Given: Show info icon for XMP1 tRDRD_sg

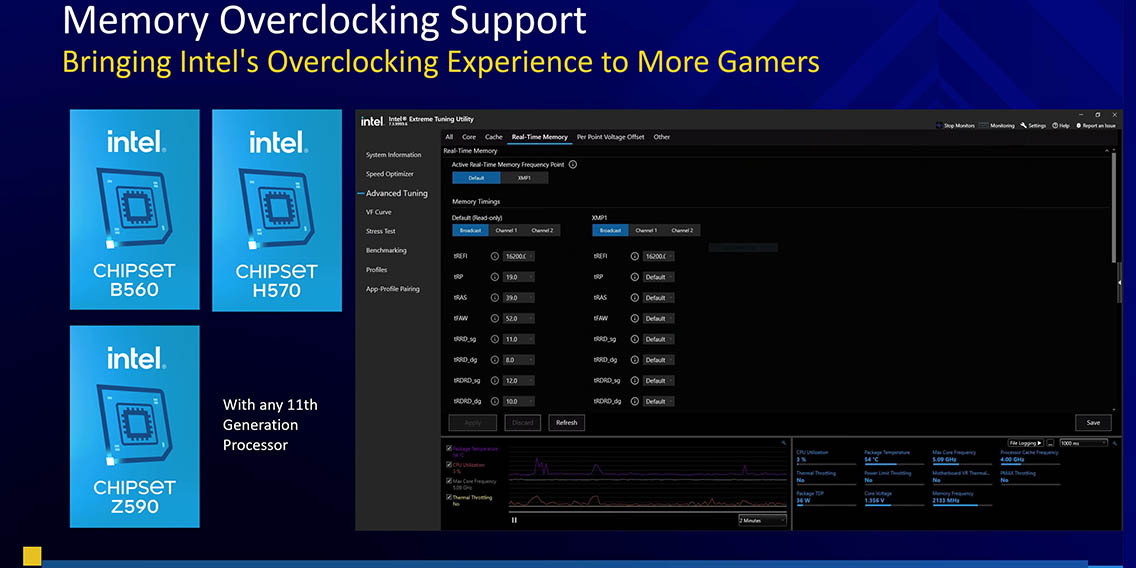Looking at the screenshot, I should [635, 380].
